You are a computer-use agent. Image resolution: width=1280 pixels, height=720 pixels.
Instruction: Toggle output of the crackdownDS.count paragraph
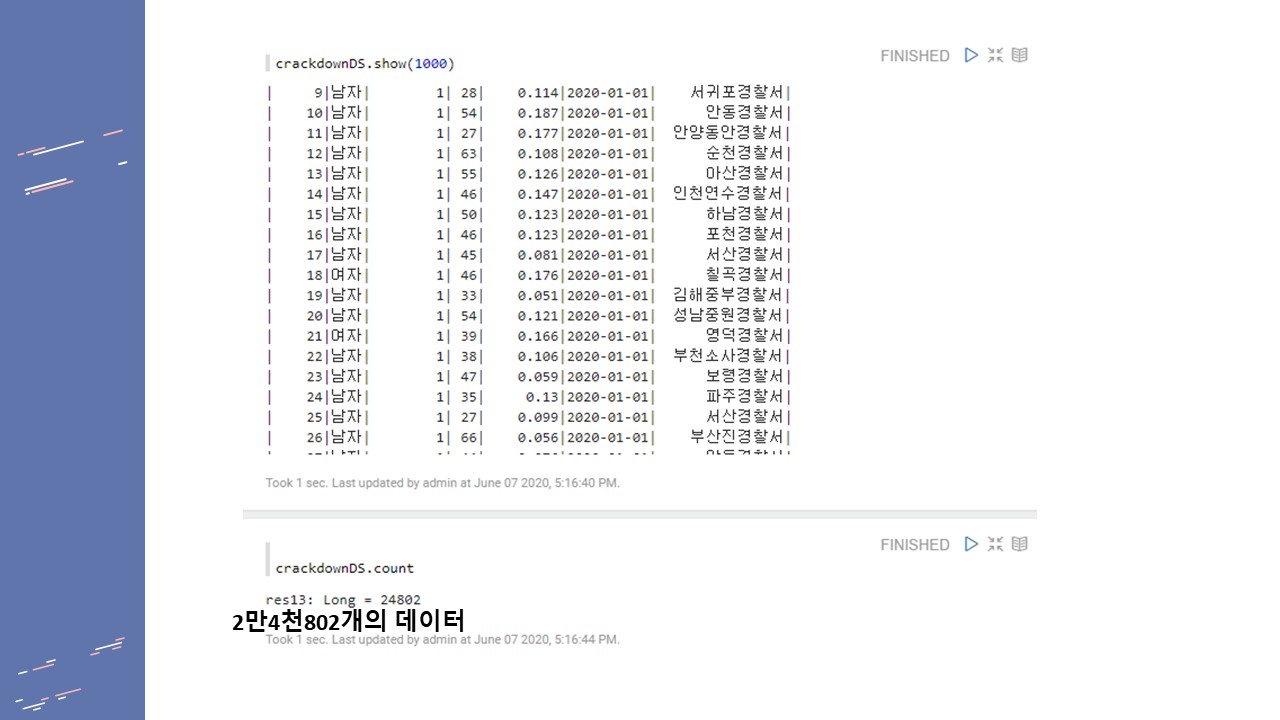tap(1019, 544)
